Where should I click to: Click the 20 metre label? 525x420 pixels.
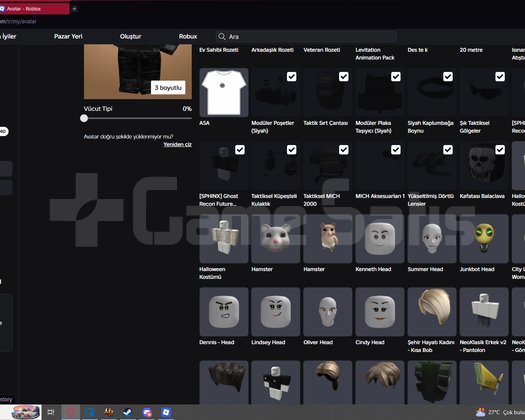(471, 50)
